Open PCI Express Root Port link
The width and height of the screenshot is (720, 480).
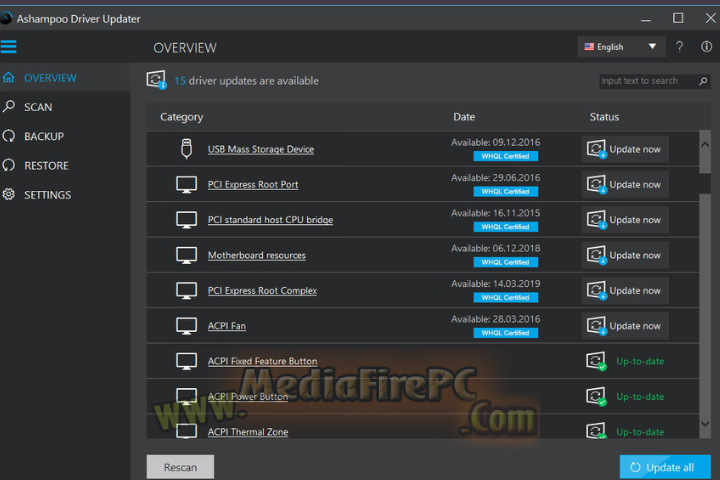coord(253,185)
